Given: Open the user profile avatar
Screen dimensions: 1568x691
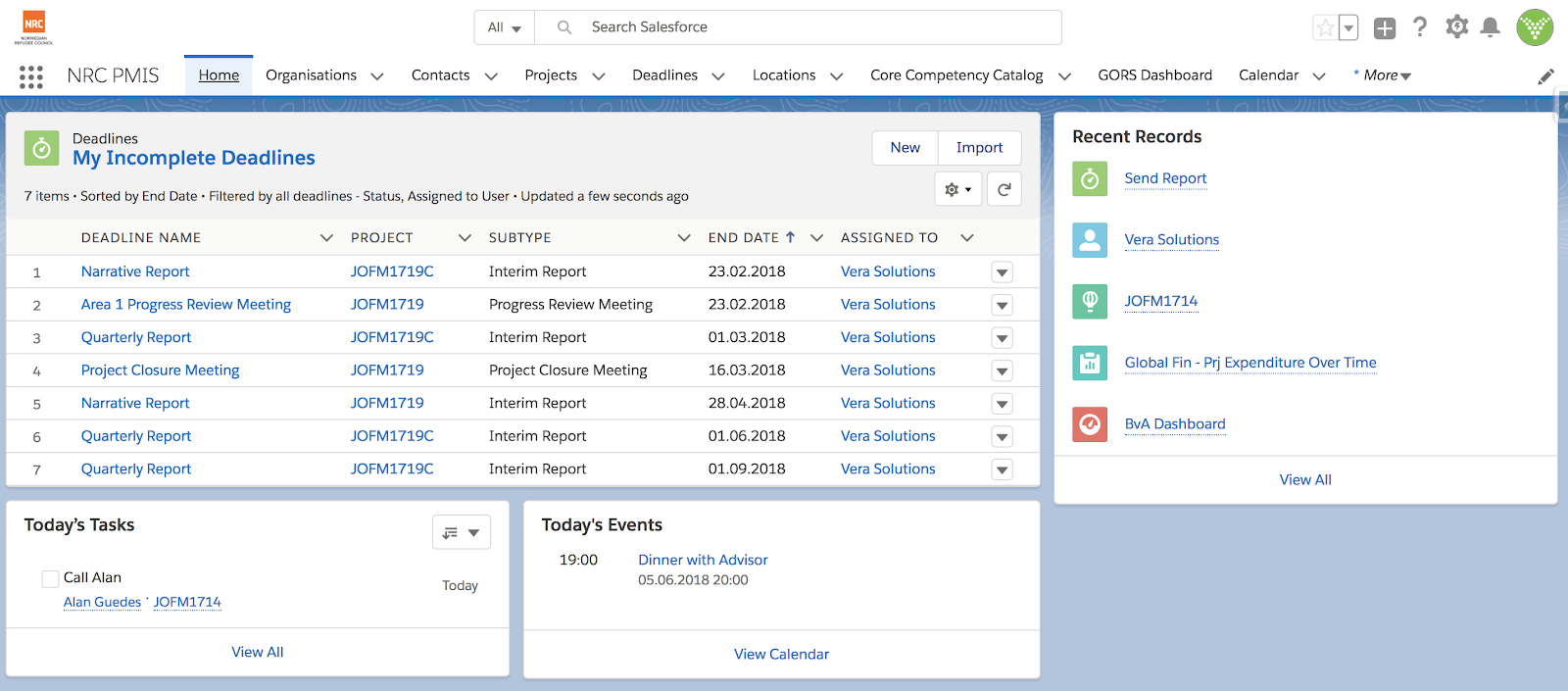Looking at the screenshot, I should tap(1535, 27).
